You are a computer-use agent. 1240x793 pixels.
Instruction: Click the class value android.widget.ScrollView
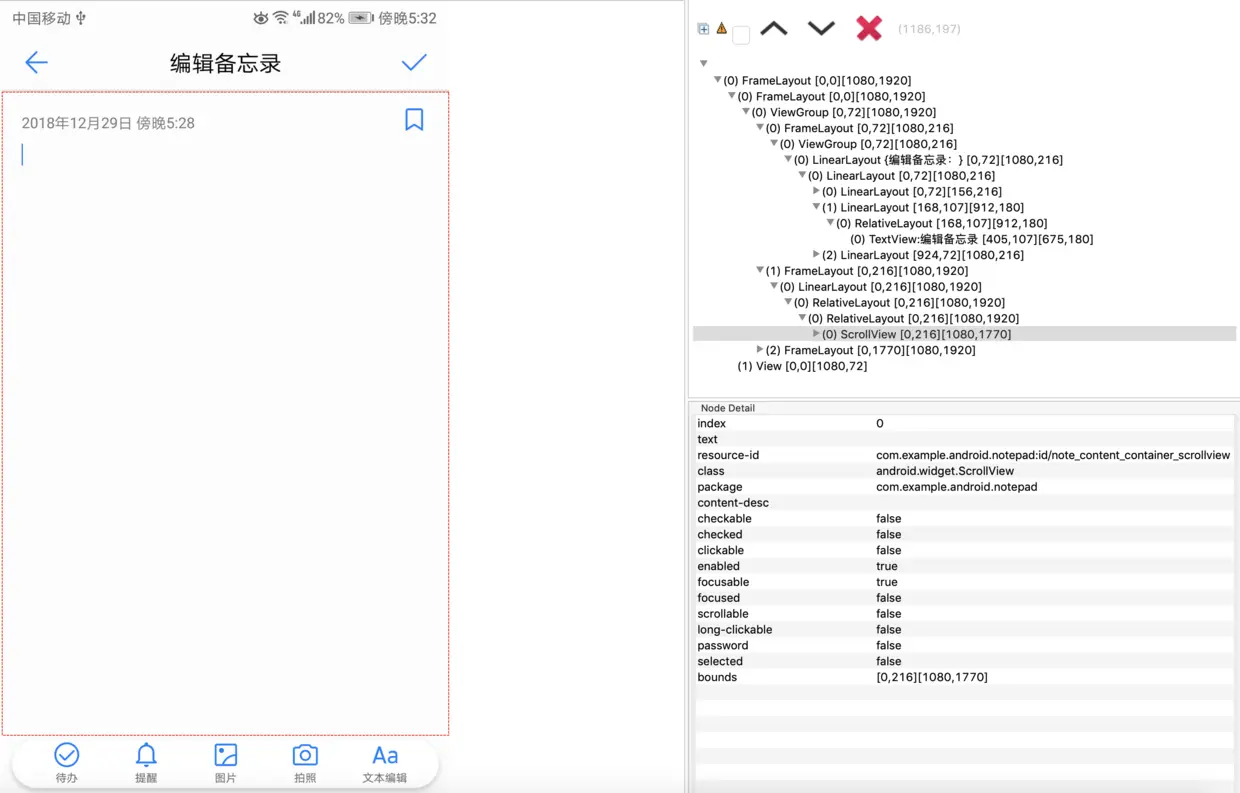click(x=945, y=471)
